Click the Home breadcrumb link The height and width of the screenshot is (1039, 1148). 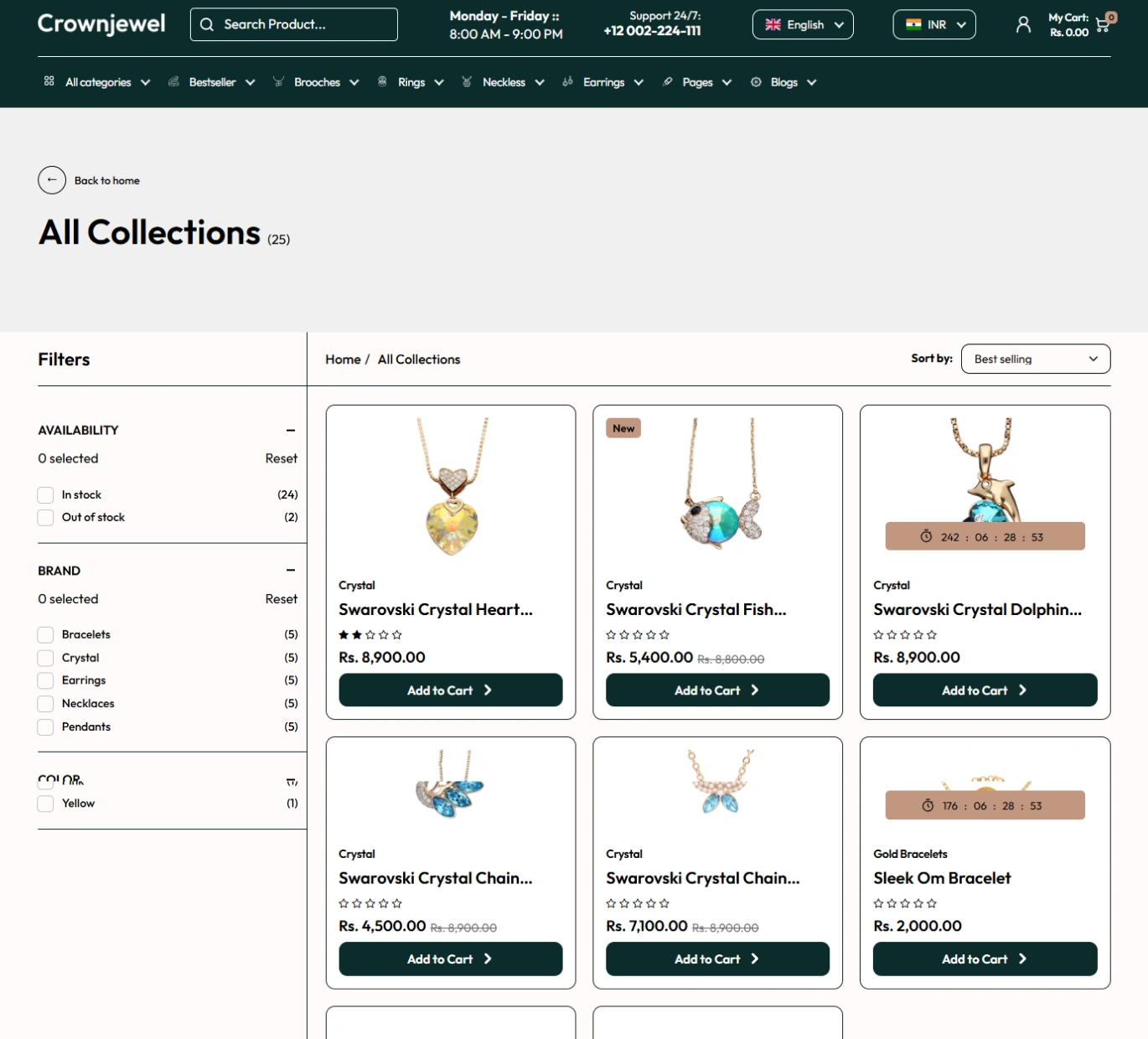[343, 359]
